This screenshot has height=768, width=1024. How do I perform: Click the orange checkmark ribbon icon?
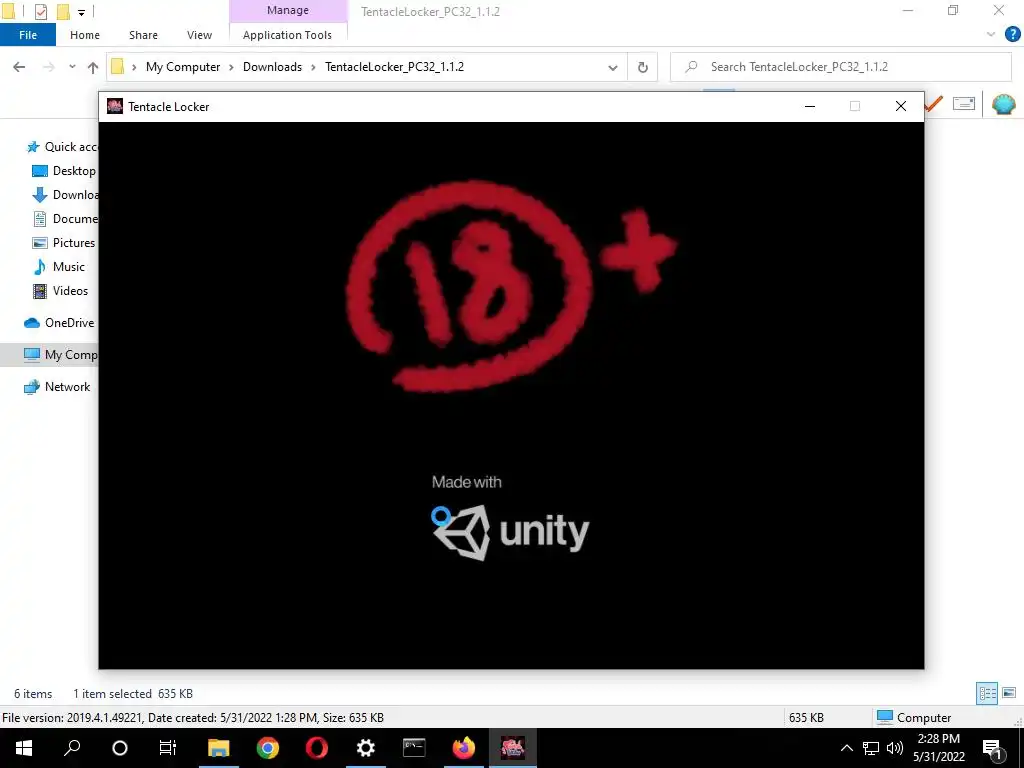(x=935, y=104)
